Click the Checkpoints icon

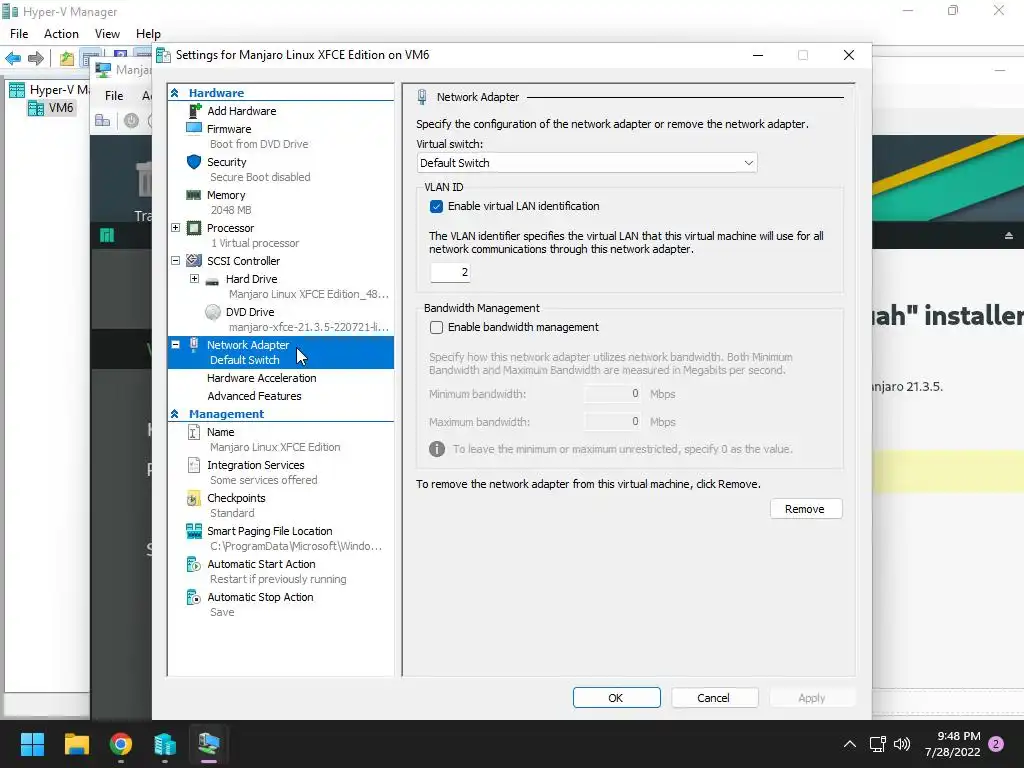[194, 498]
